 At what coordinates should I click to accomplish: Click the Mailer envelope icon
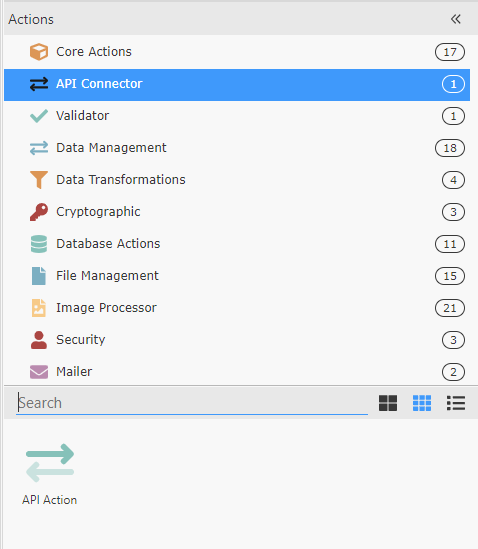pos(39,372)
